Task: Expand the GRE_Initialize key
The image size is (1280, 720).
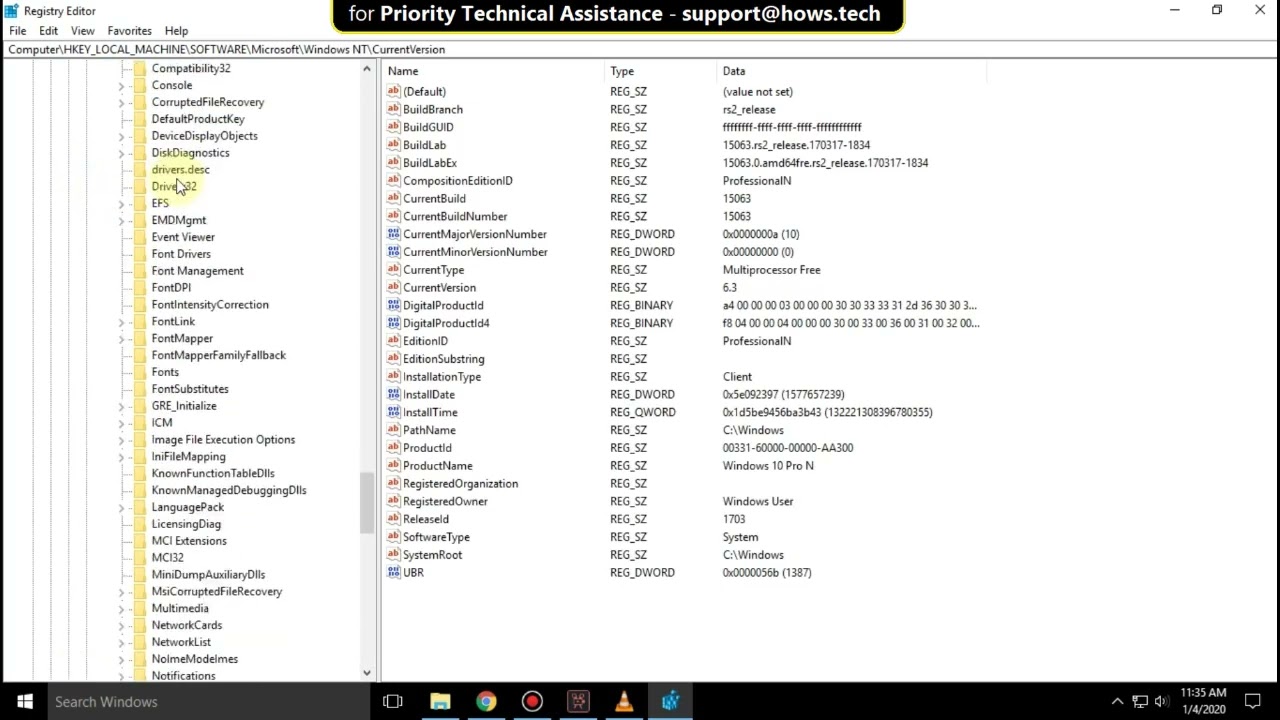Action: [x=122, y=406]
